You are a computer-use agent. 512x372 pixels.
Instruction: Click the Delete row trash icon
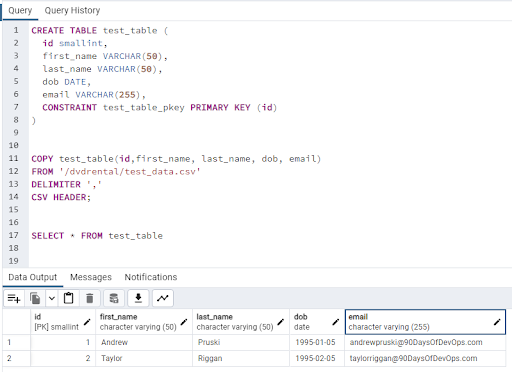[90, 298]
